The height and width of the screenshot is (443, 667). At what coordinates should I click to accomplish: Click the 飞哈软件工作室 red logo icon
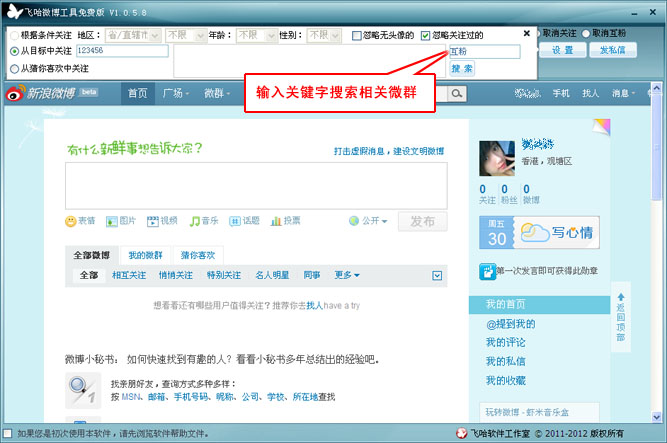pyautogui.click(x=462, y=433)
